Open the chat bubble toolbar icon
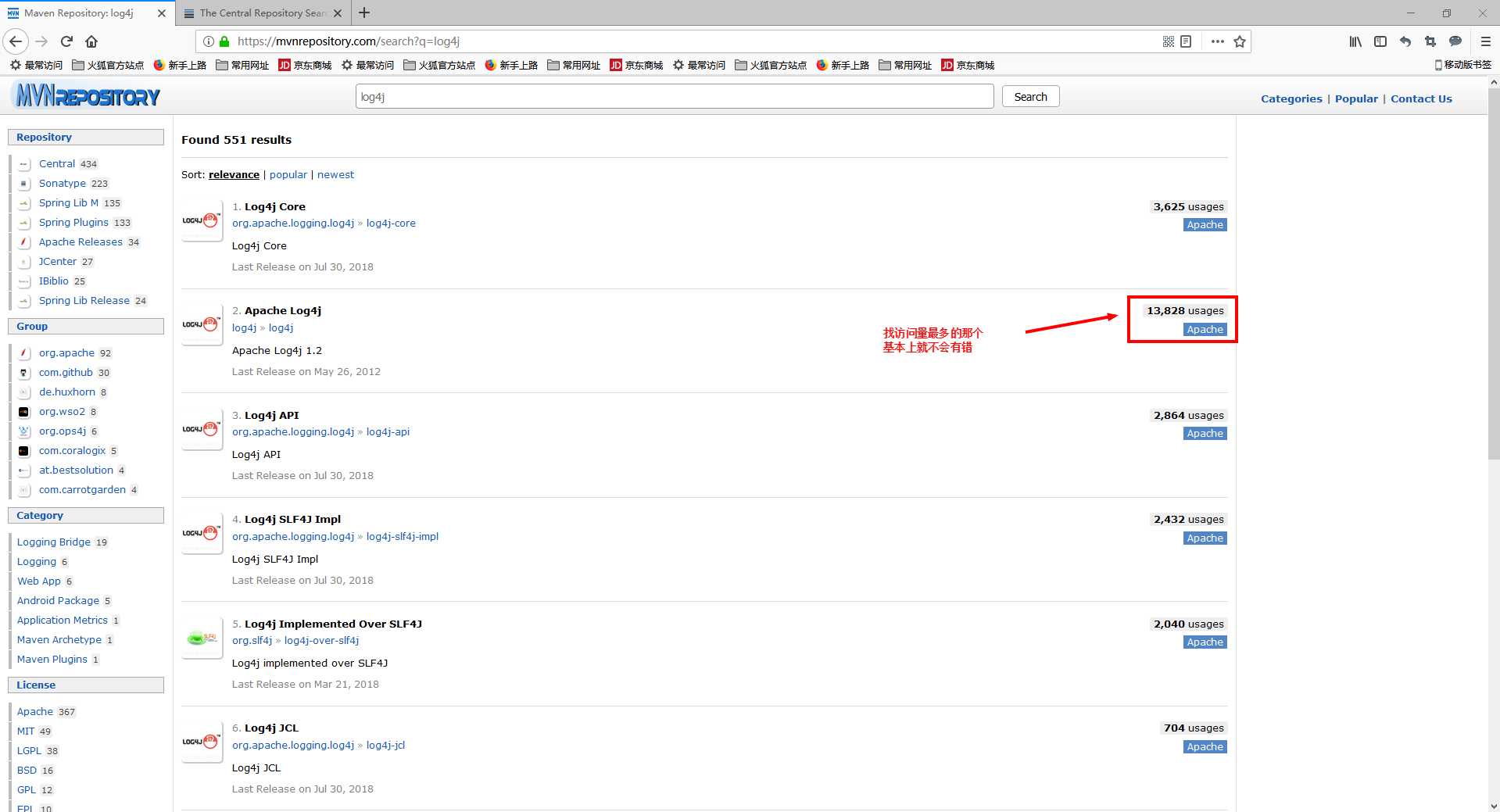1500x812 pixels. 1455,41
